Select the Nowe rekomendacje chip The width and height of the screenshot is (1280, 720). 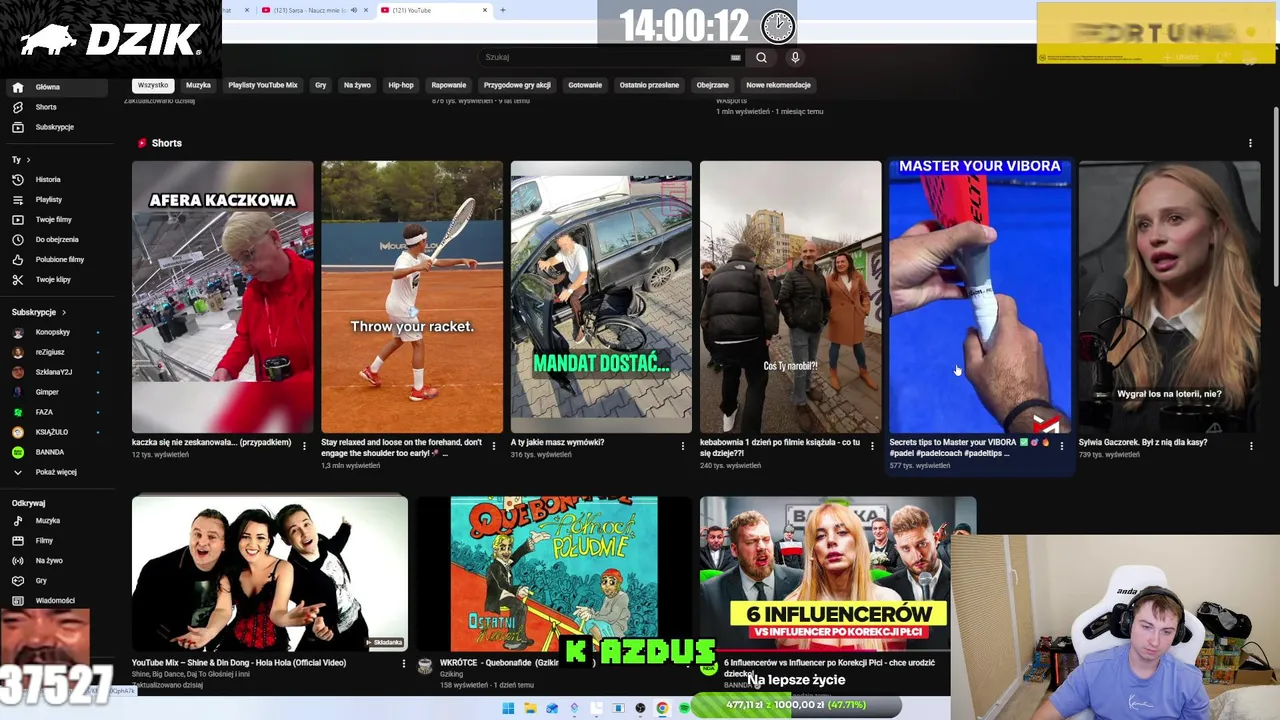778,85
